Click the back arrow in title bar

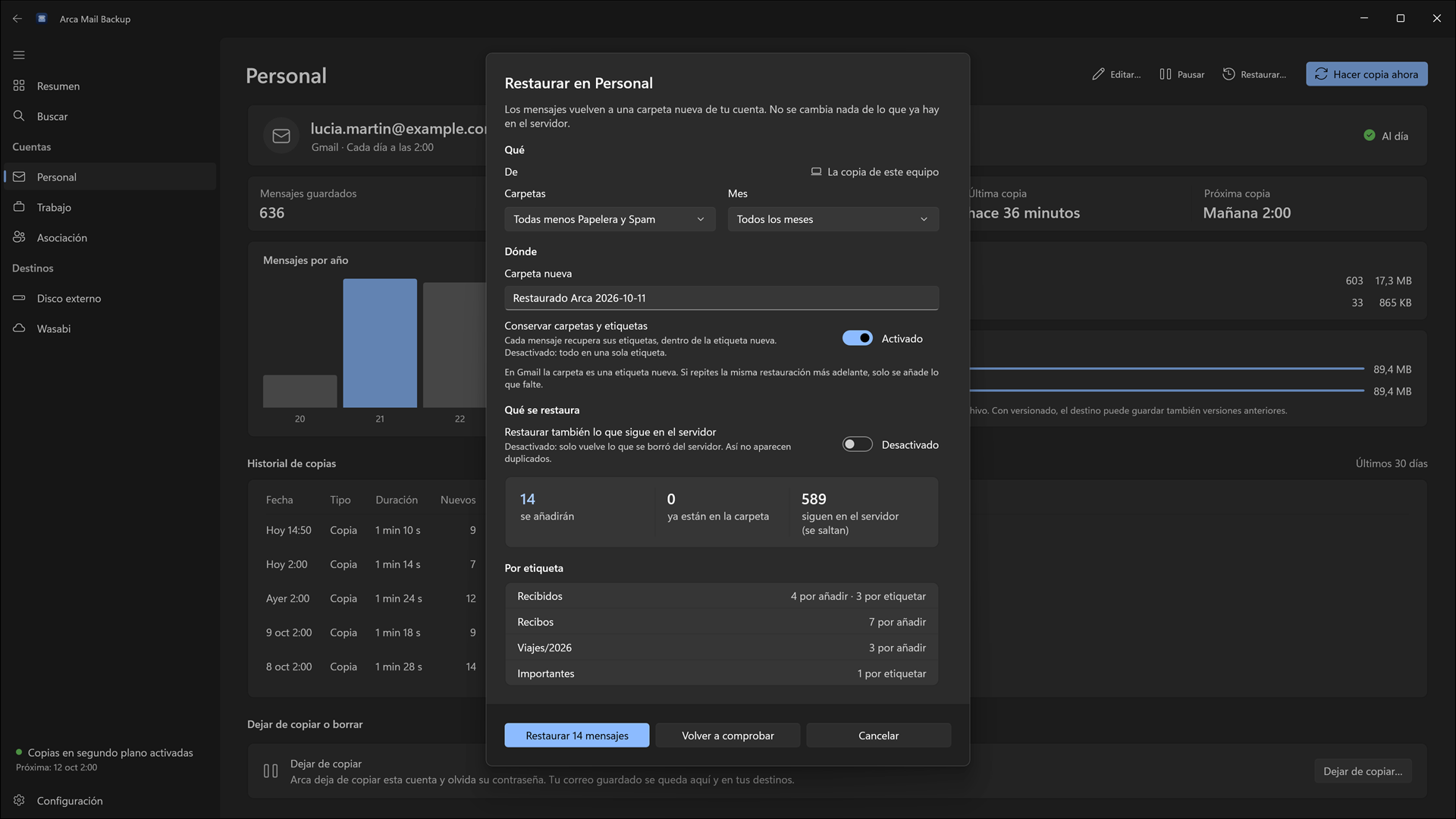click(17, 18)
